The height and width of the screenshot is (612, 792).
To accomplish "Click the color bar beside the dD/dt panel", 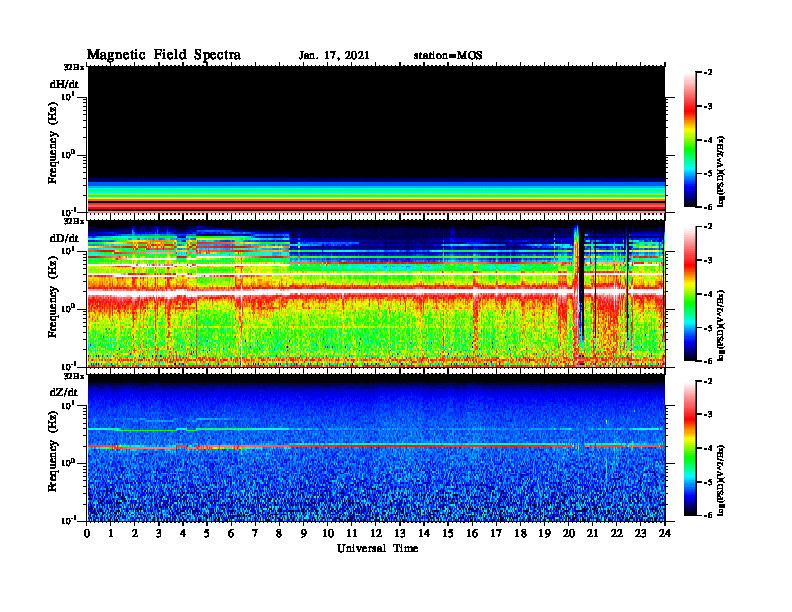I will tap(690, 294).
